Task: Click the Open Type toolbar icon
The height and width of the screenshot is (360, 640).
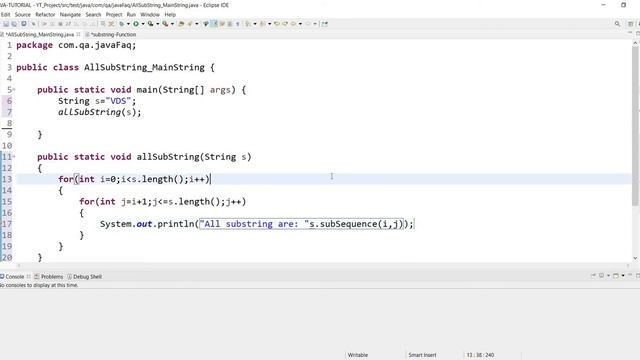Action: [181, 24]
